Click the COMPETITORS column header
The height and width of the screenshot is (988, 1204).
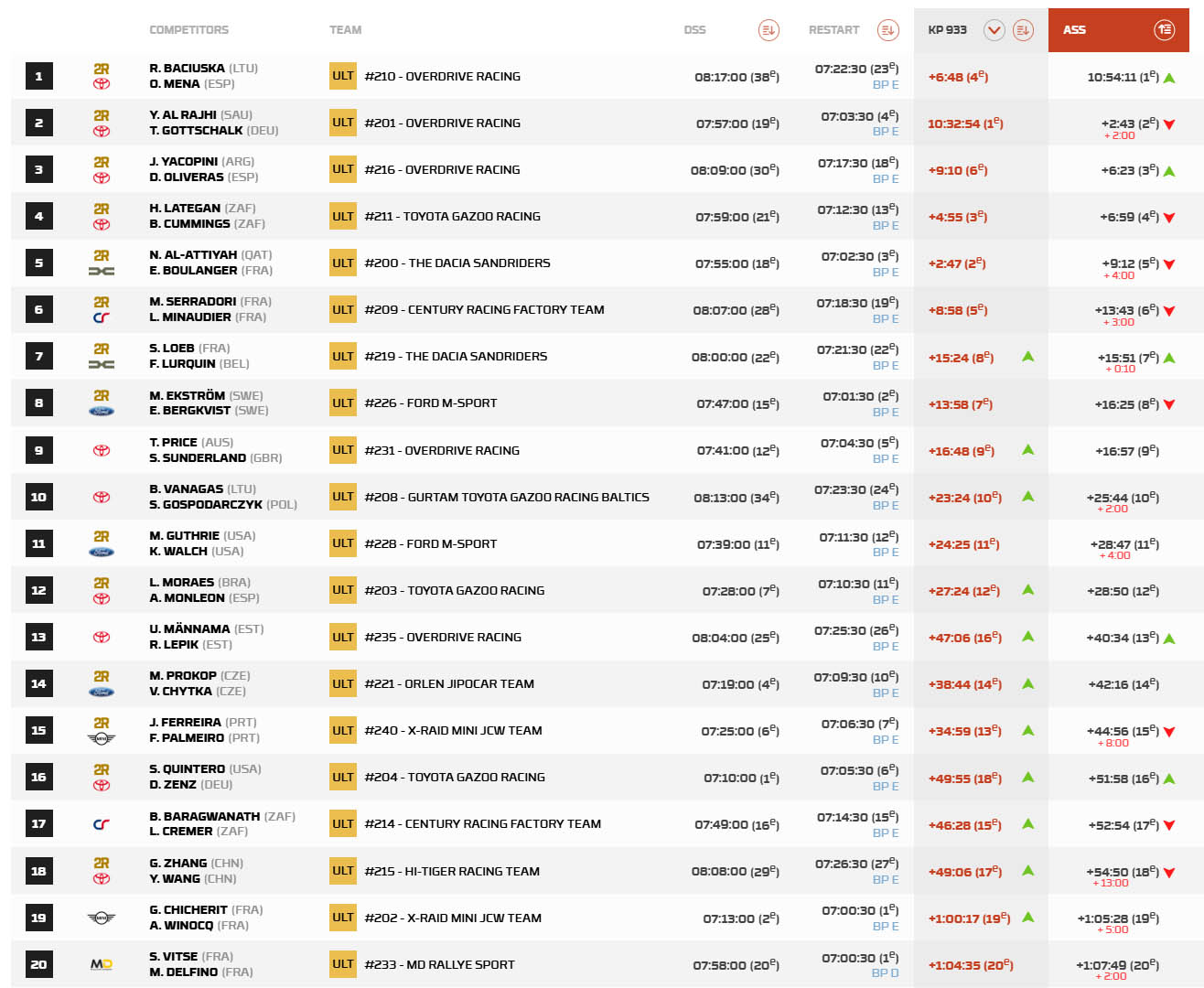tap(188, 30)
